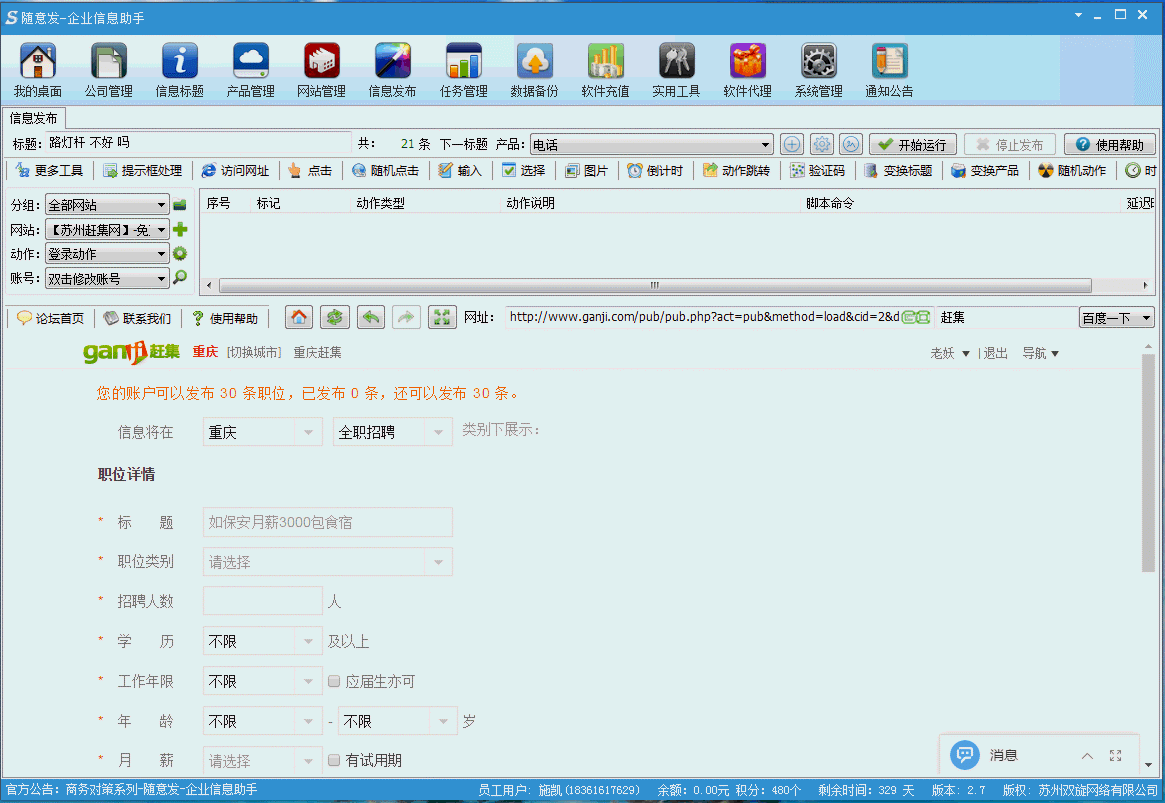Open 任务管理 chart icon

click(464, 70)
